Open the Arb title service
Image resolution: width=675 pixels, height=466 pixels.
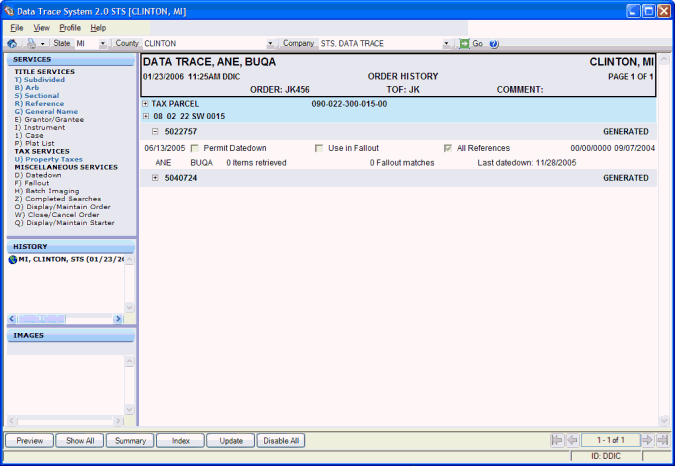coord(27,88)
